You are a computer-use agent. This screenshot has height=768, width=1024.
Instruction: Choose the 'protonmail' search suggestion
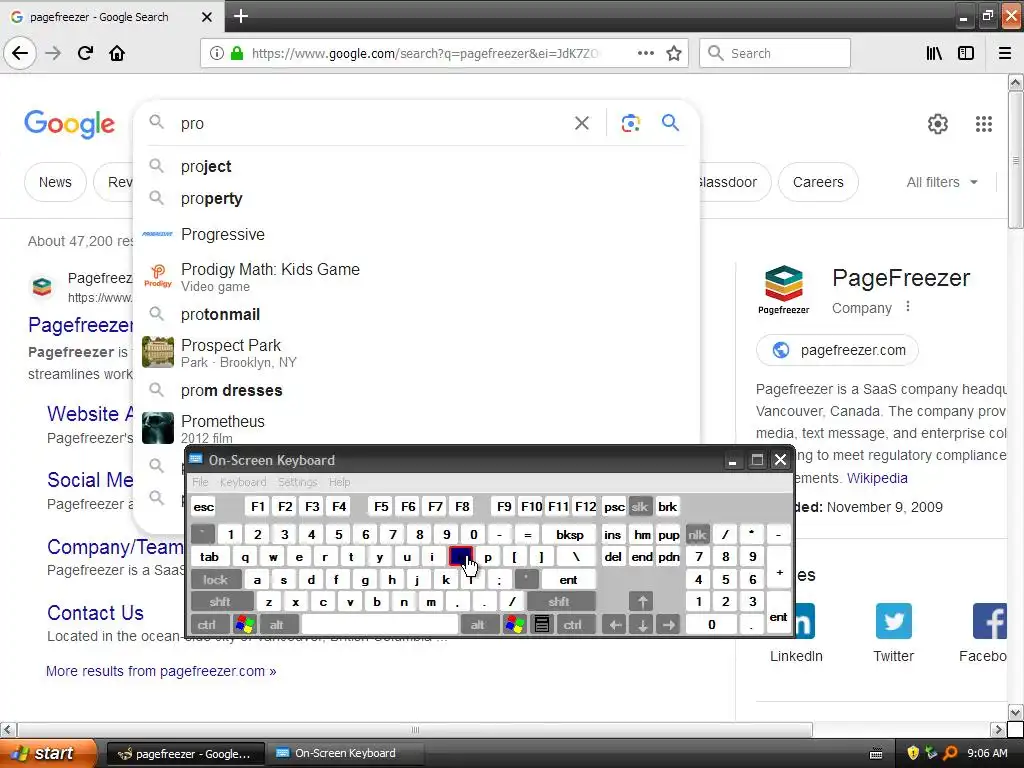[415, 315]
